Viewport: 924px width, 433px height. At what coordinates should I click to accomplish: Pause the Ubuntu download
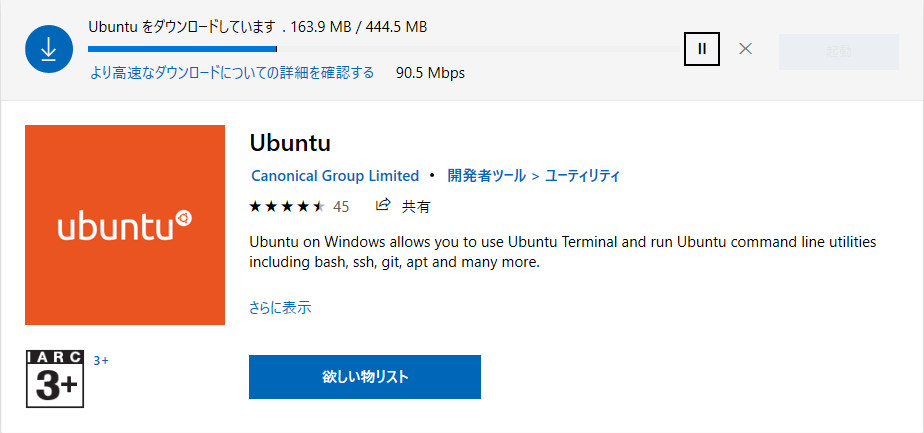(x=702, y=49)
